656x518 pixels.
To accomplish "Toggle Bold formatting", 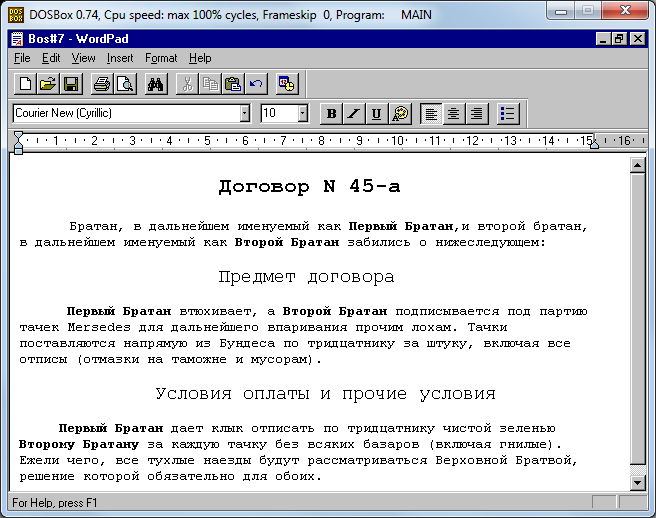I will click(331, 113).
